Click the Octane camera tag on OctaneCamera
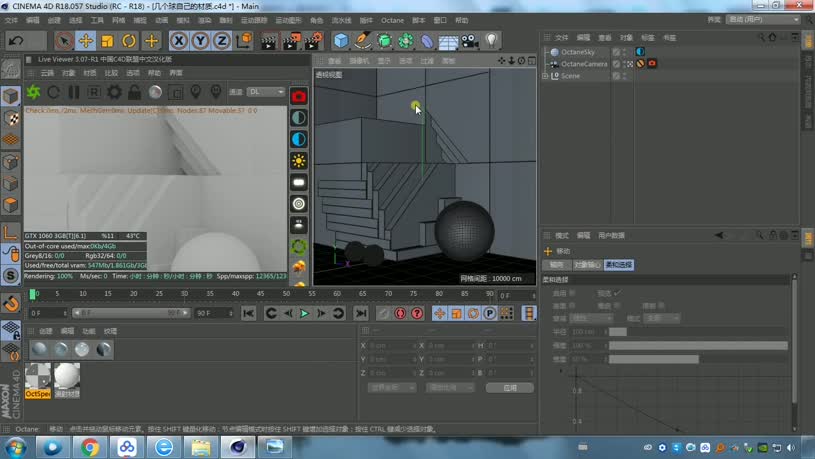815x459 pixels. point(652,63)
